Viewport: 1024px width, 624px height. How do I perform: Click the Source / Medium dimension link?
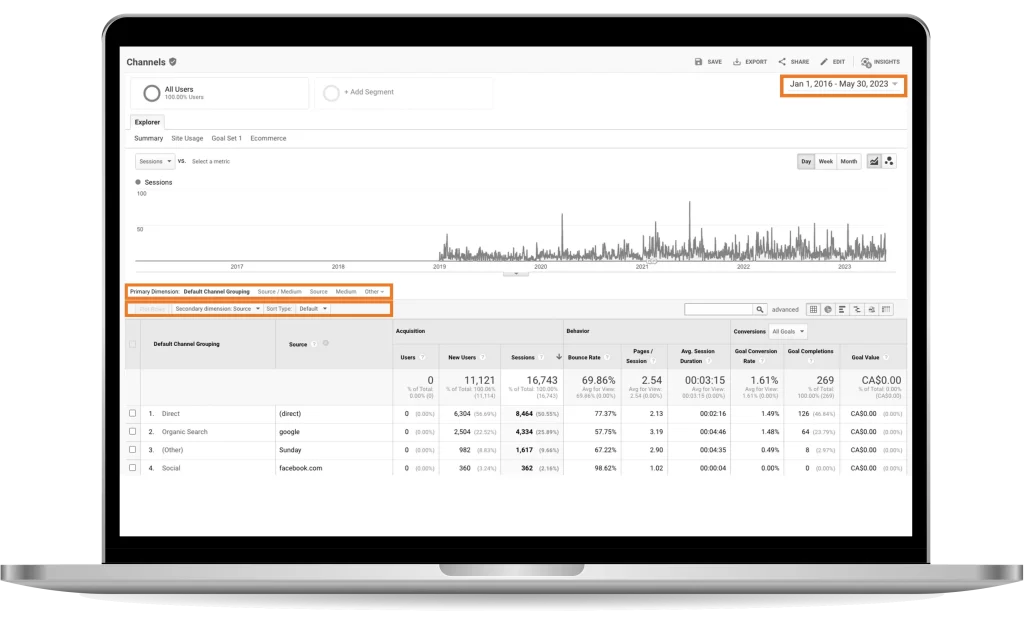tap(279, 291)
